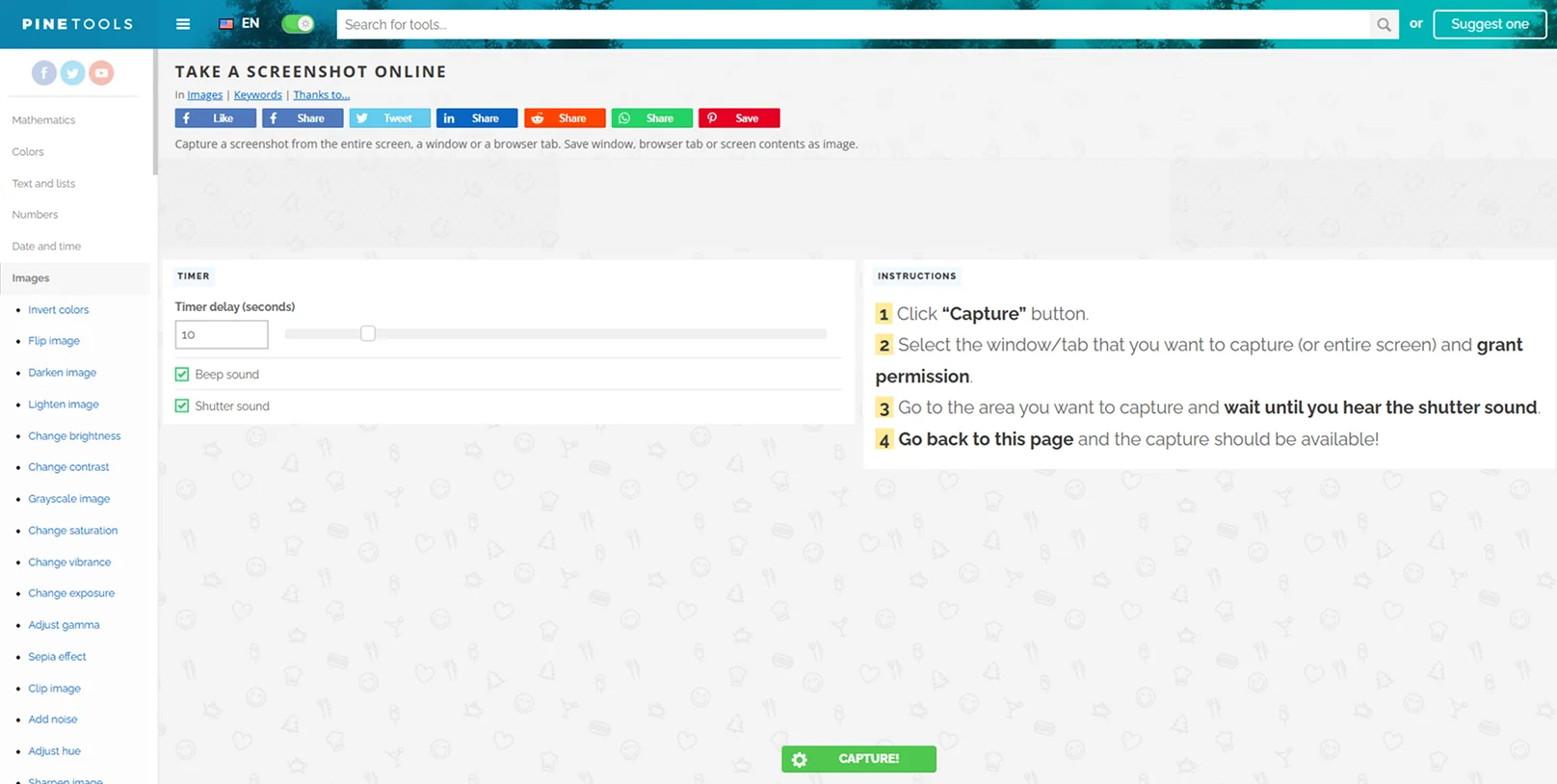Collapse the Images category
This screenshot has height=784, width=1557.
click(x=31, y=278)
